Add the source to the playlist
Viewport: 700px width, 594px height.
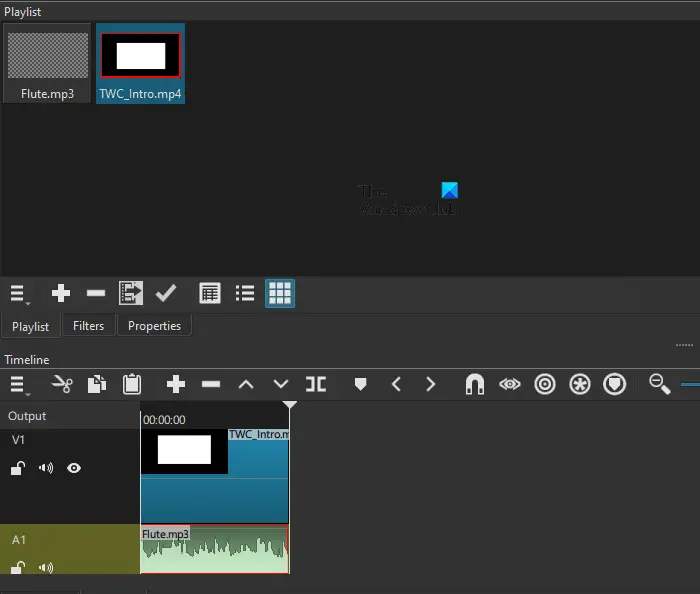(x=61, y=293)
